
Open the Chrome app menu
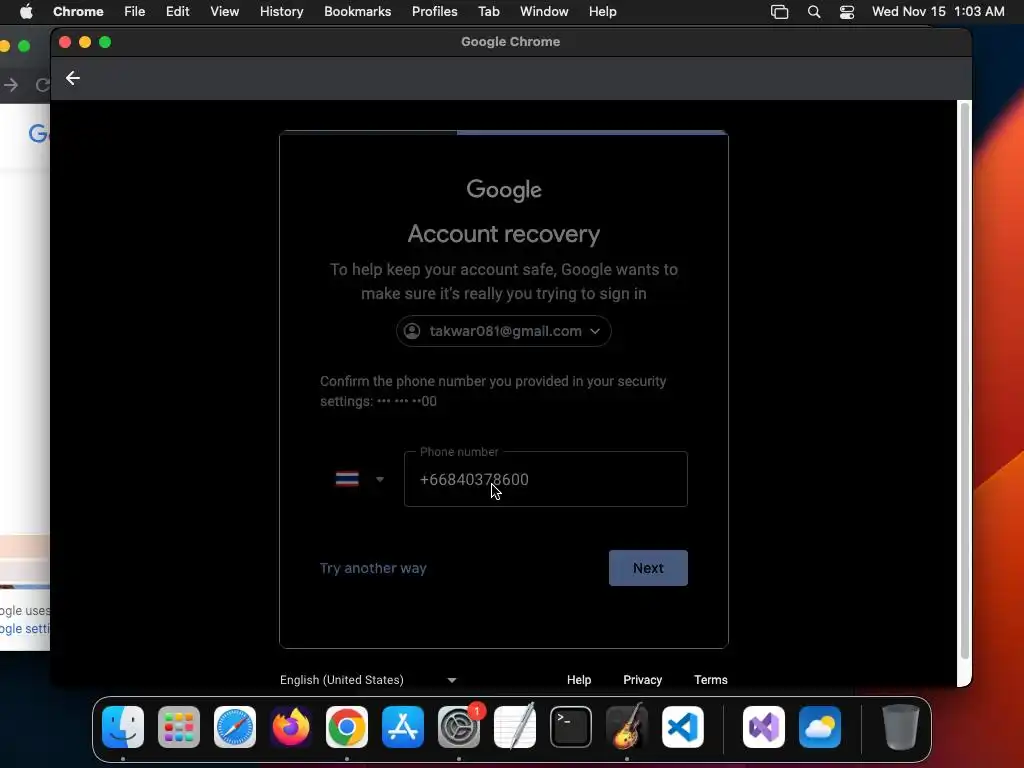pyautogui.click(x=78, y=11)
